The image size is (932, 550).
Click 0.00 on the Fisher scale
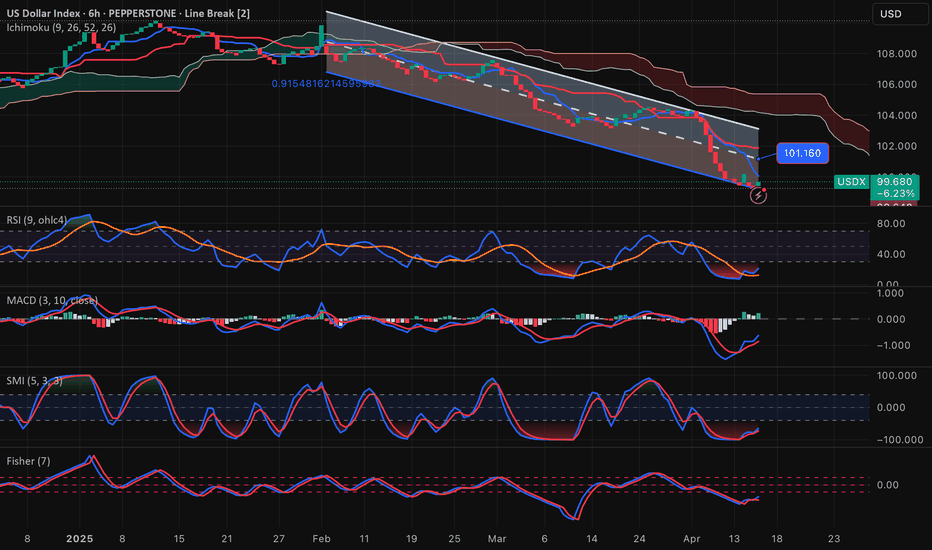tap(887, 485)
